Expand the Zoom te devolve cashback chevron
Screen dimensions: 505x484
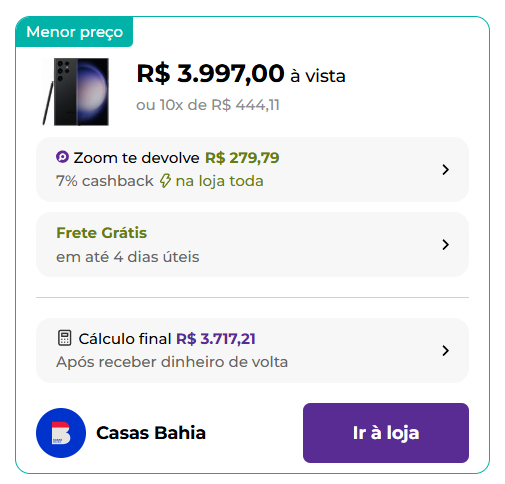[x=445, y=170]
